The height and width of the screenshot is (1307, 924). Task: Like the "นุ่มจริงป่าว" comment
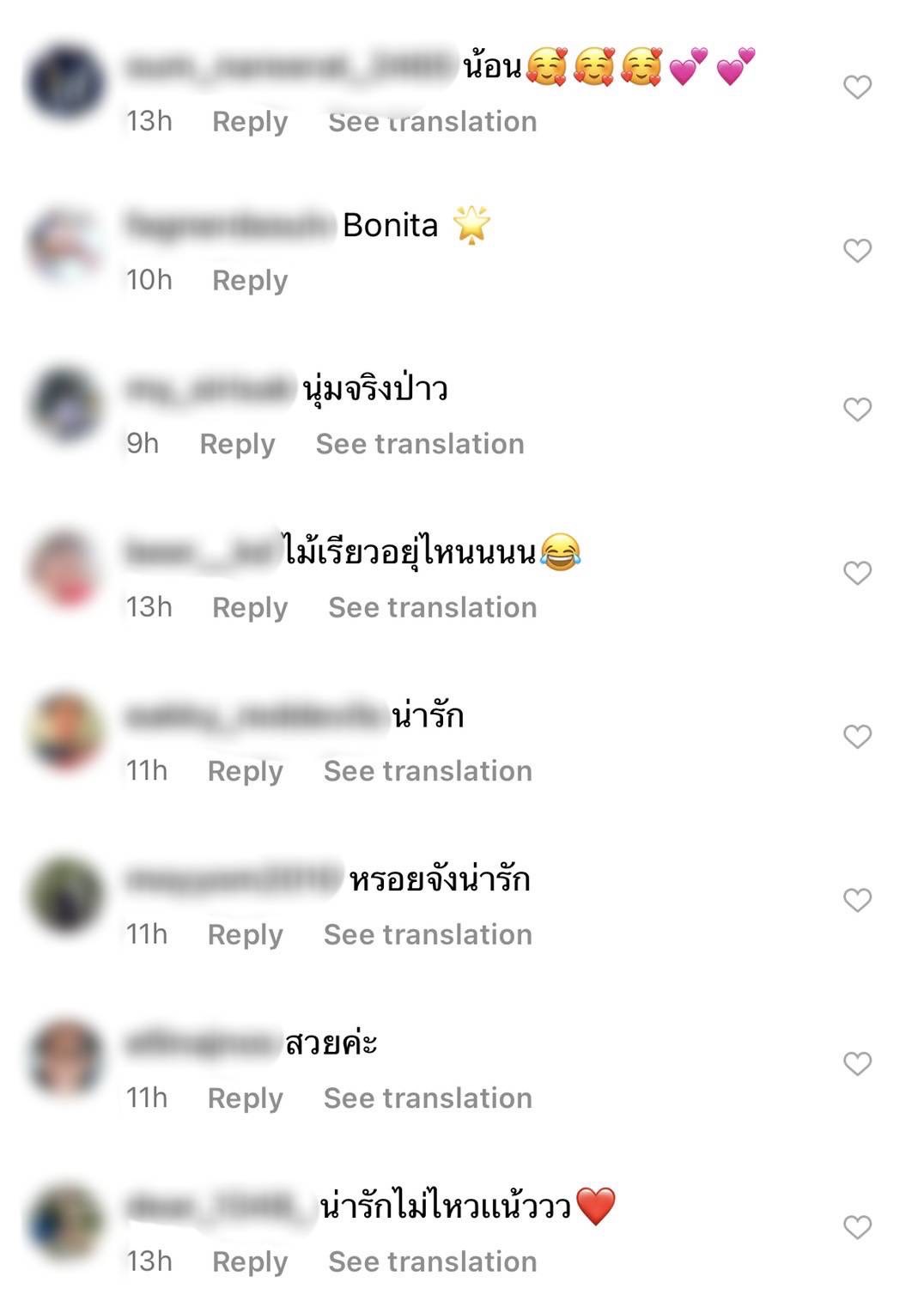[x=857, y=410]
